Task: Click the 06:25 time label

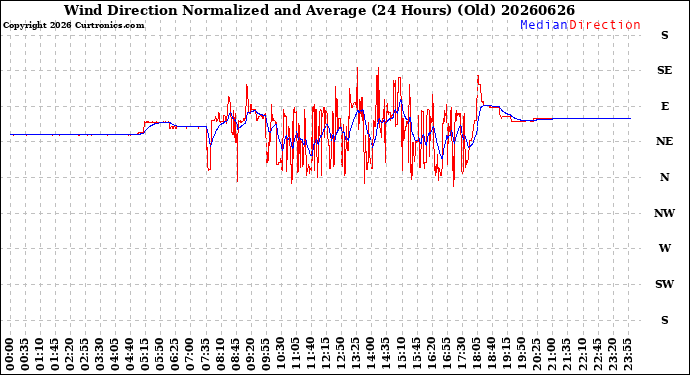Action: (175, 354)
